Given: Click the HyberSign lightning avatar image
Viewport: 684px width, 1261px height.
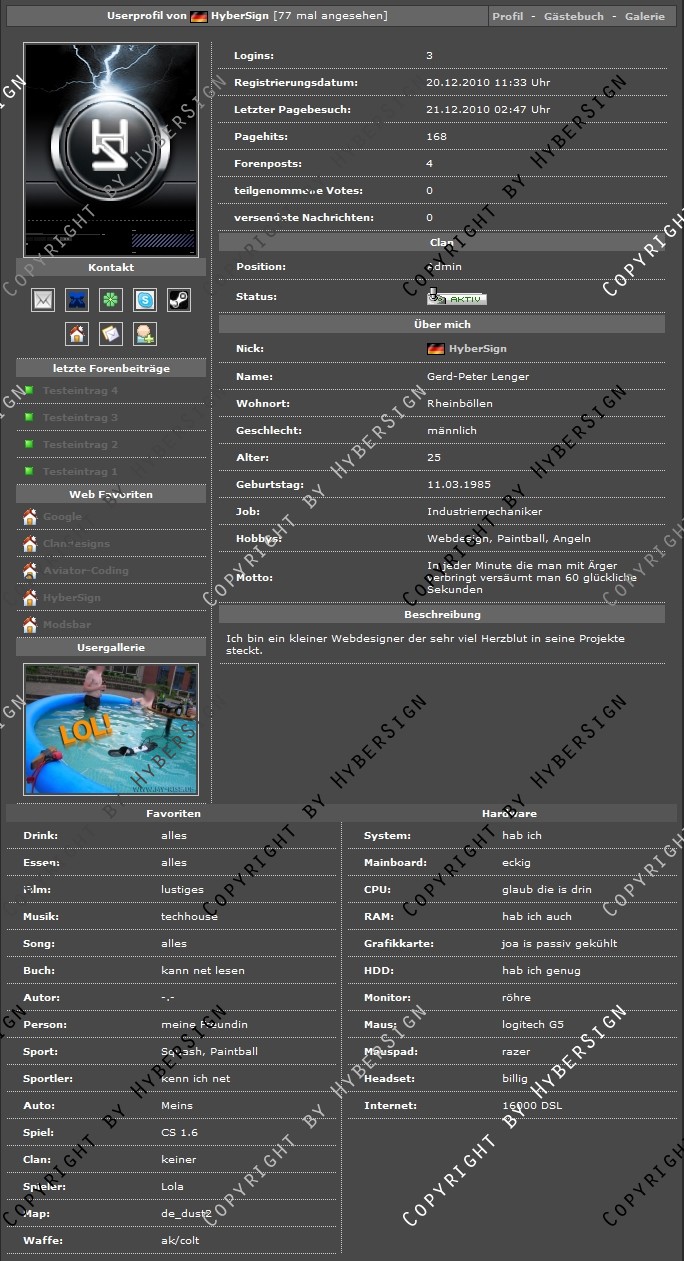Looking at the screenshot, I should click(111, 150).
